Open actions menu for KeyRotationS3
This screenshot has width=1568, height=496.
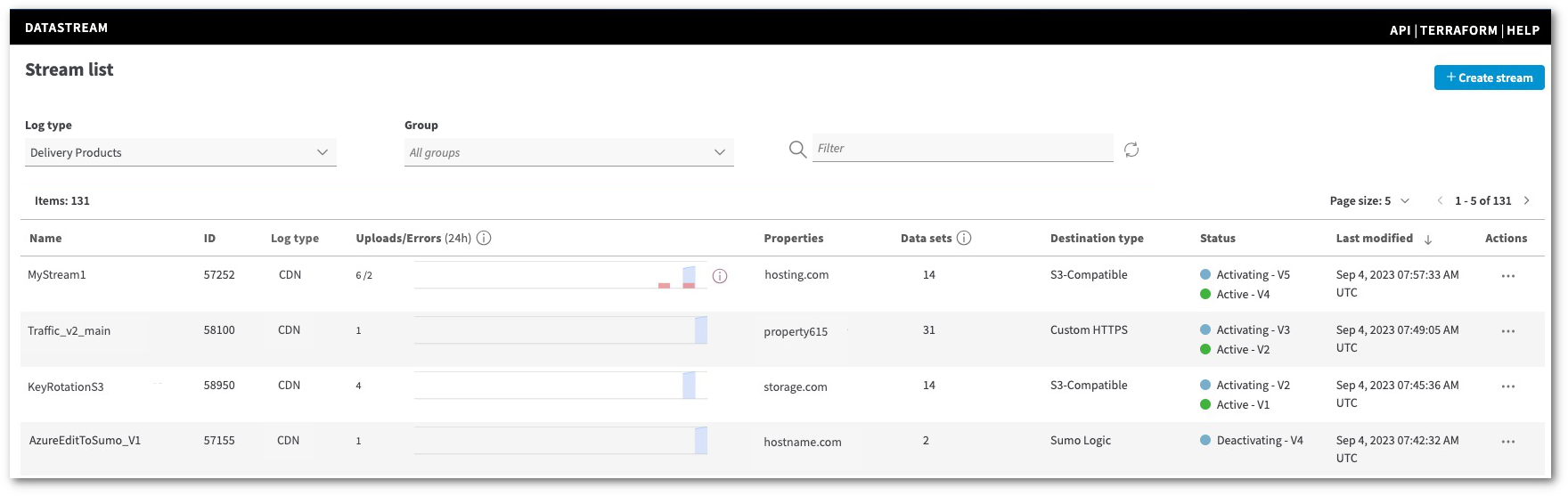click(x=1507, y=386)
